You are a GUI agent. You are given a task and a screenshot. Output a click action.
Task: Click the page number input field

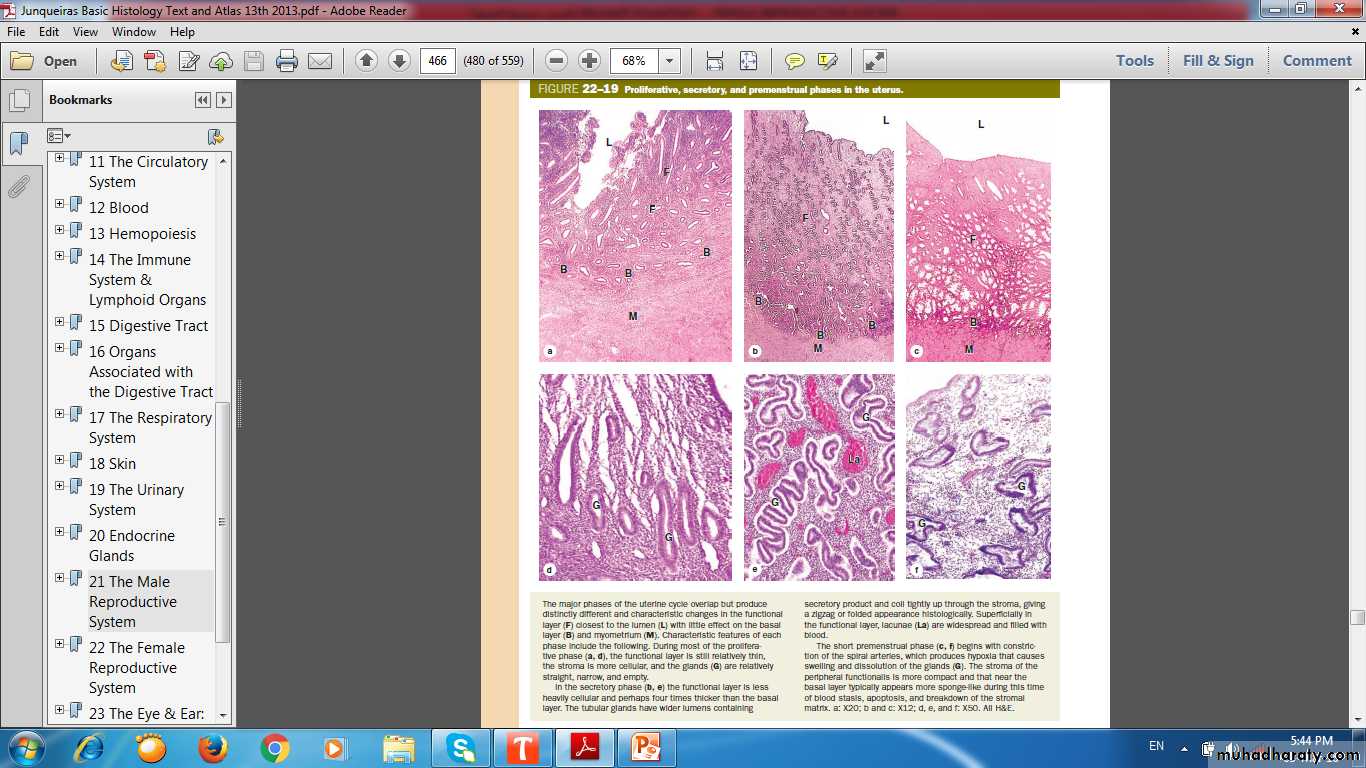(437, 61)
